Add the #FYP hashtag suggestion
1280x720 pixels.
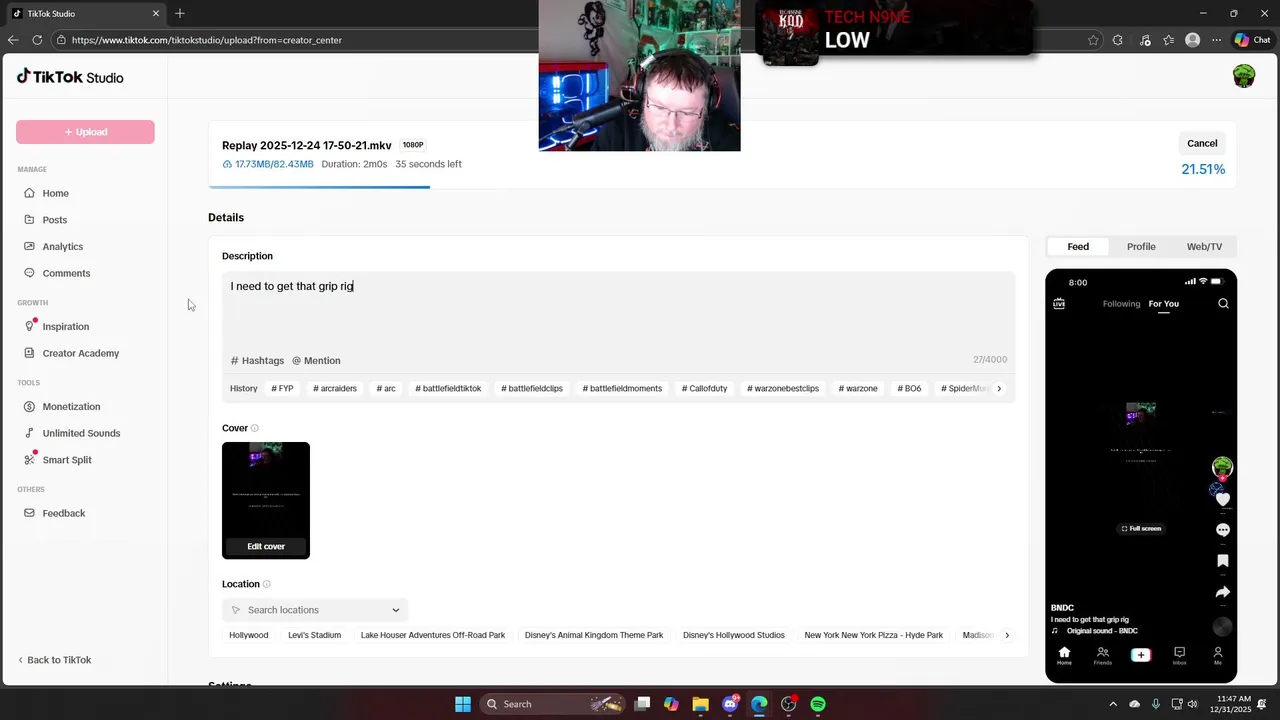[x=282, y=388]
